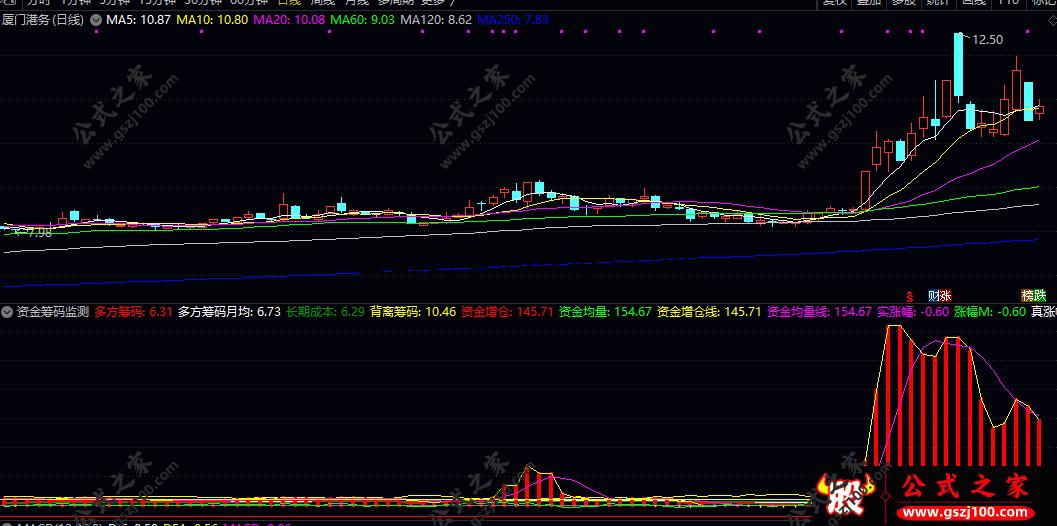Image resolution: width=1057 pixels, height=526 pixels.
Task: Click the 榜 marker icon
Action: pyautogui.click(x=1027, y=295)
